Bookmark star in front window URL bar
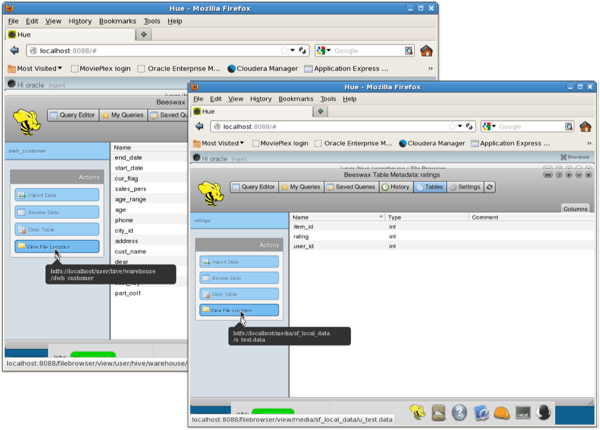This screenshot has width=600, height=430. tap(452, 126)
